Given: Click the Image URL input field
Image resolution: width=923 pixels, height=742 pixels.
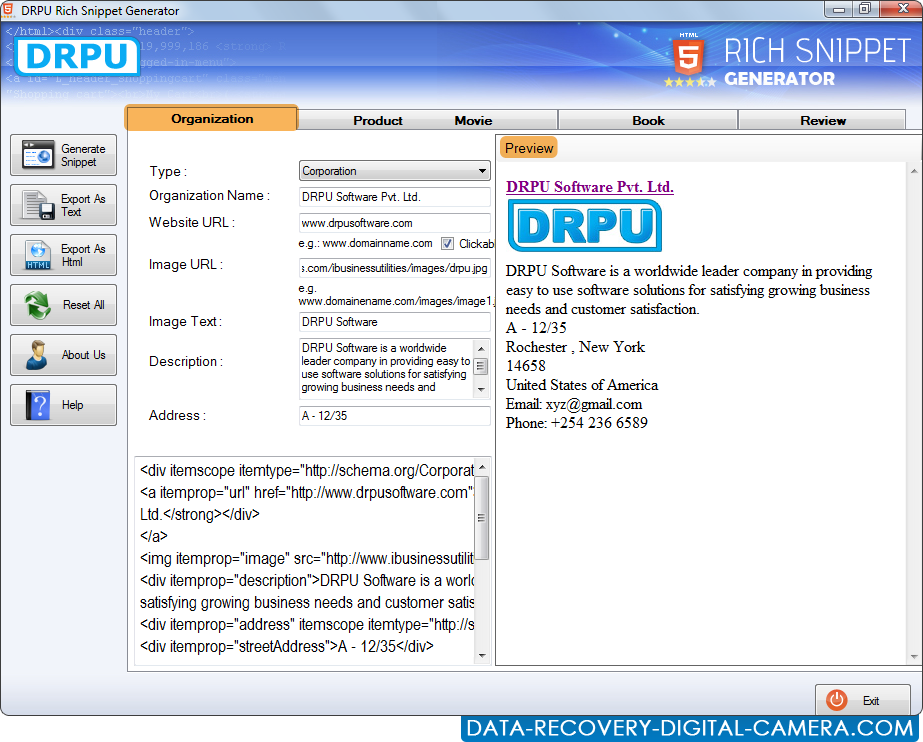Looking at the screenshot, I should click(394, 268).
